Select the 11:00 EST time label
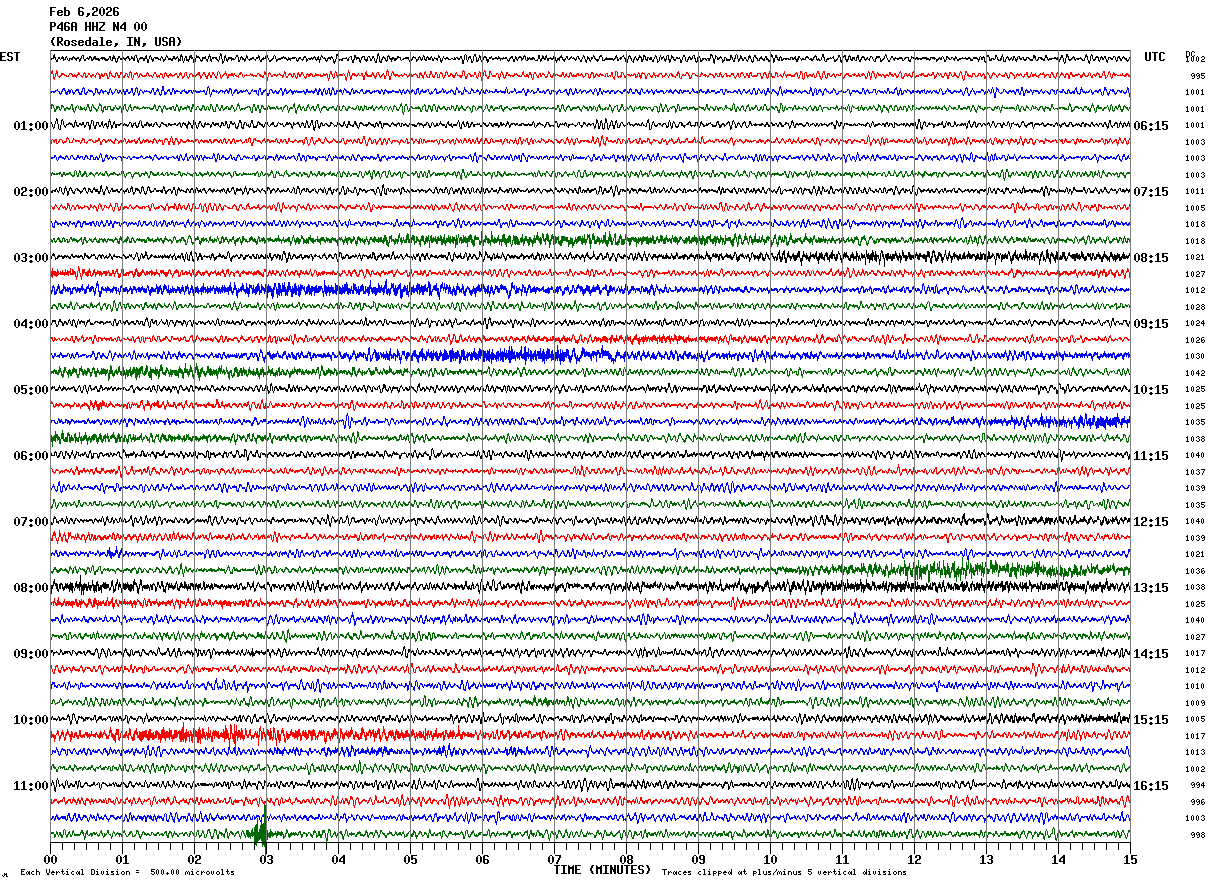 pos(31,786)
